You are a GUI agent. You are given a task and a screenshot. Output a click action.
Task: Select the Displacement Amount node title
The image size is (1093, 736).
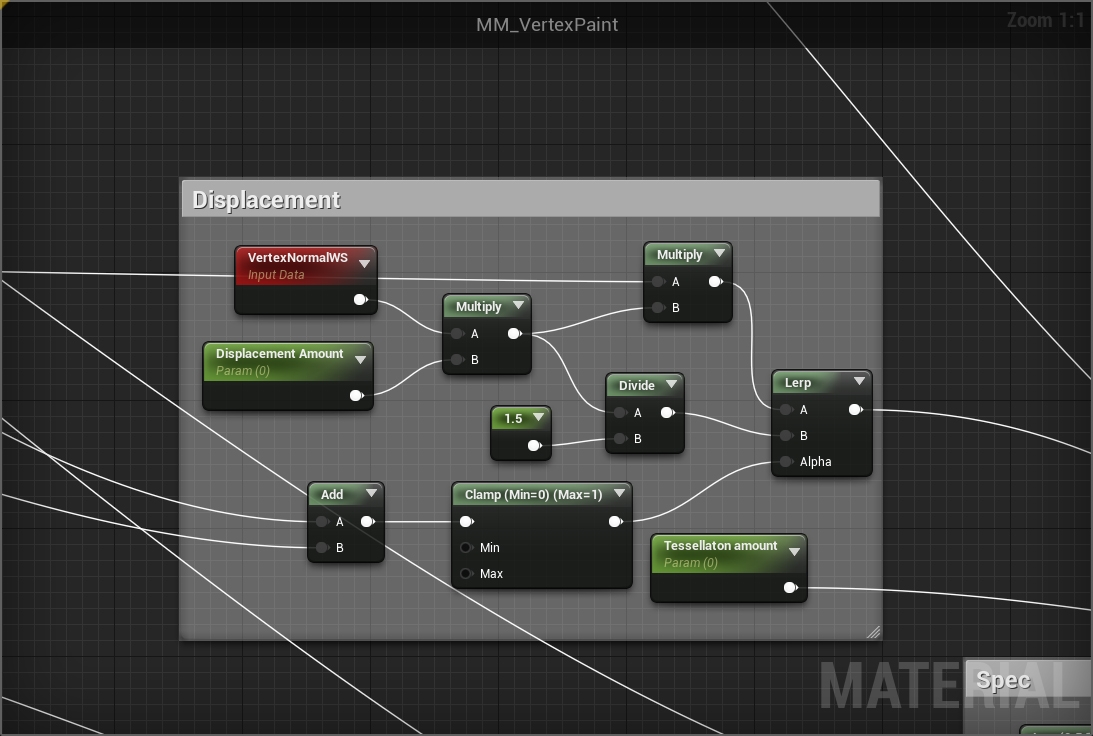(280, 353)
